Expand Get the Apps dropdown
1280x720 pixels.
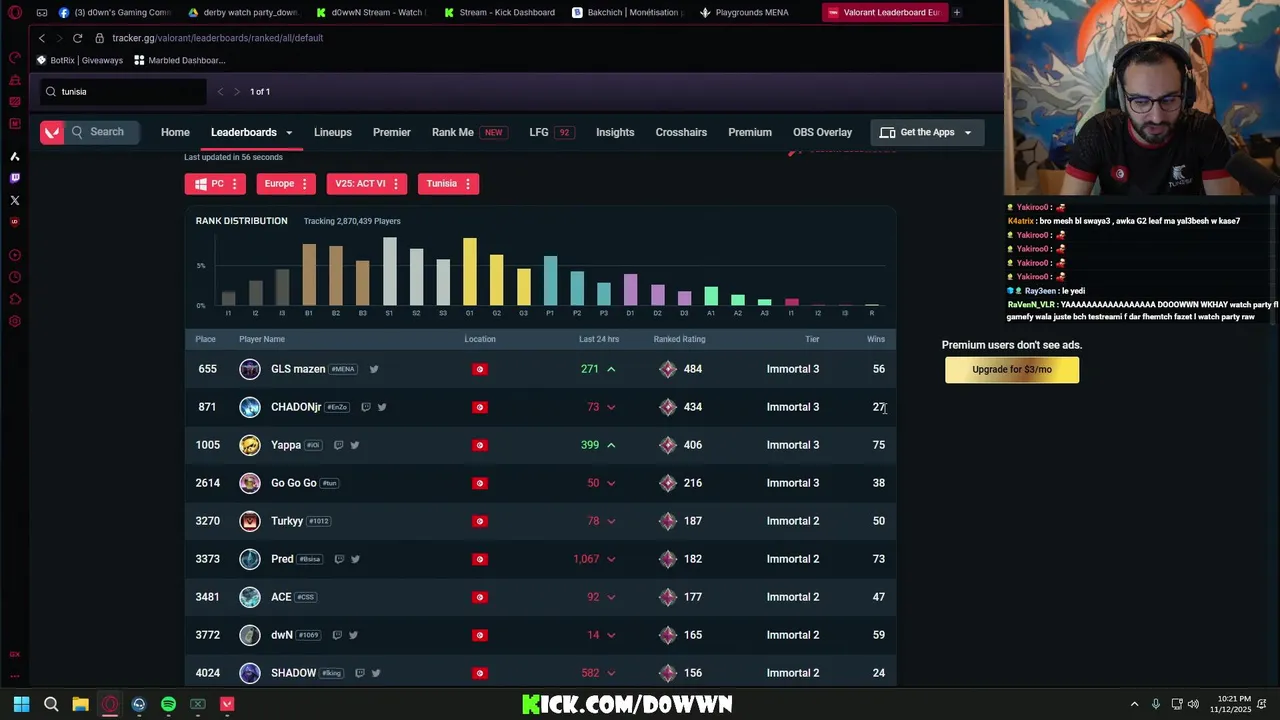pyautogui.click(x=967, y=133)
